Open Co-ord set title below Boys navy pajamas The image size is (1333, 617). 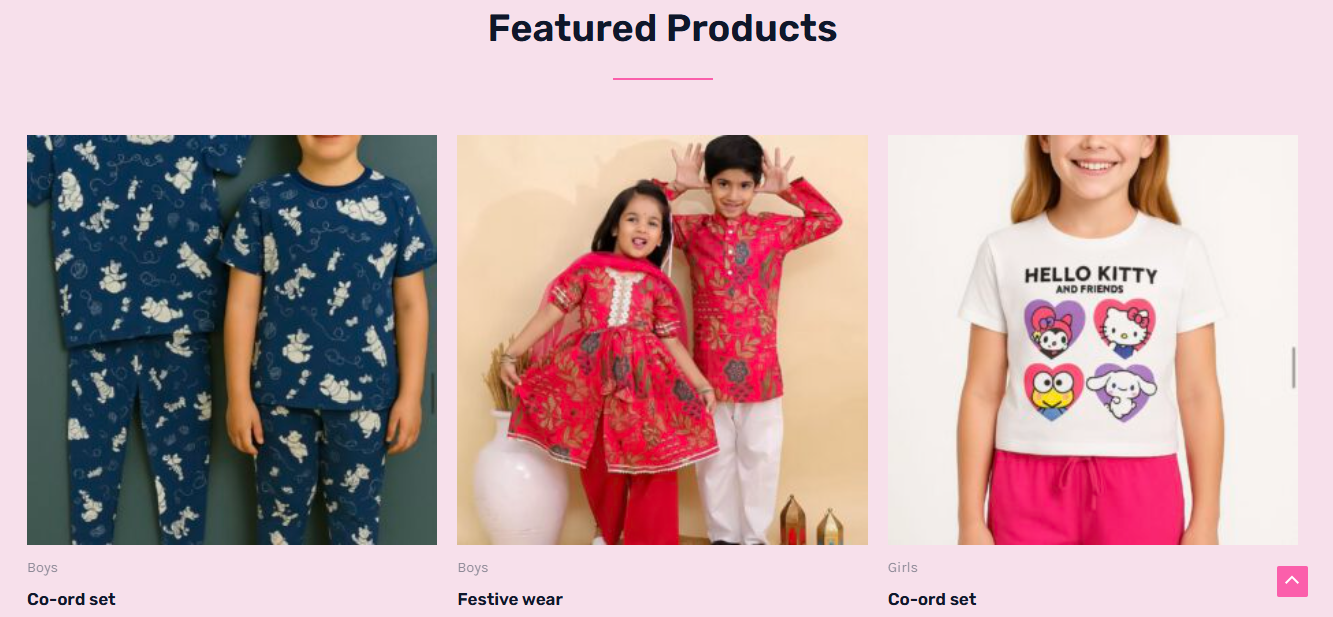tap(71, 599)
